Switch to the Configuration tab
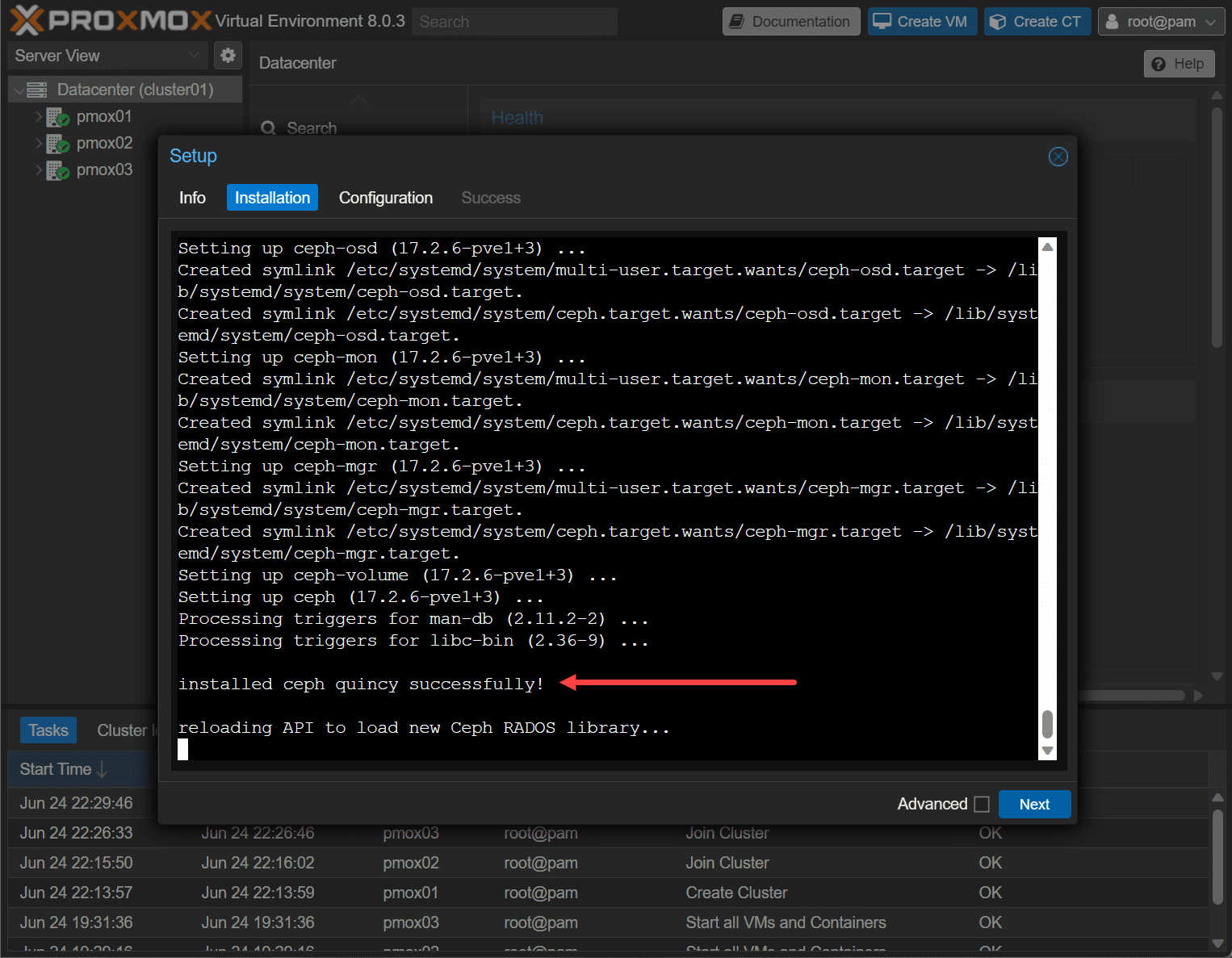This screenshot has height=958, width=1232. point(385,198)
